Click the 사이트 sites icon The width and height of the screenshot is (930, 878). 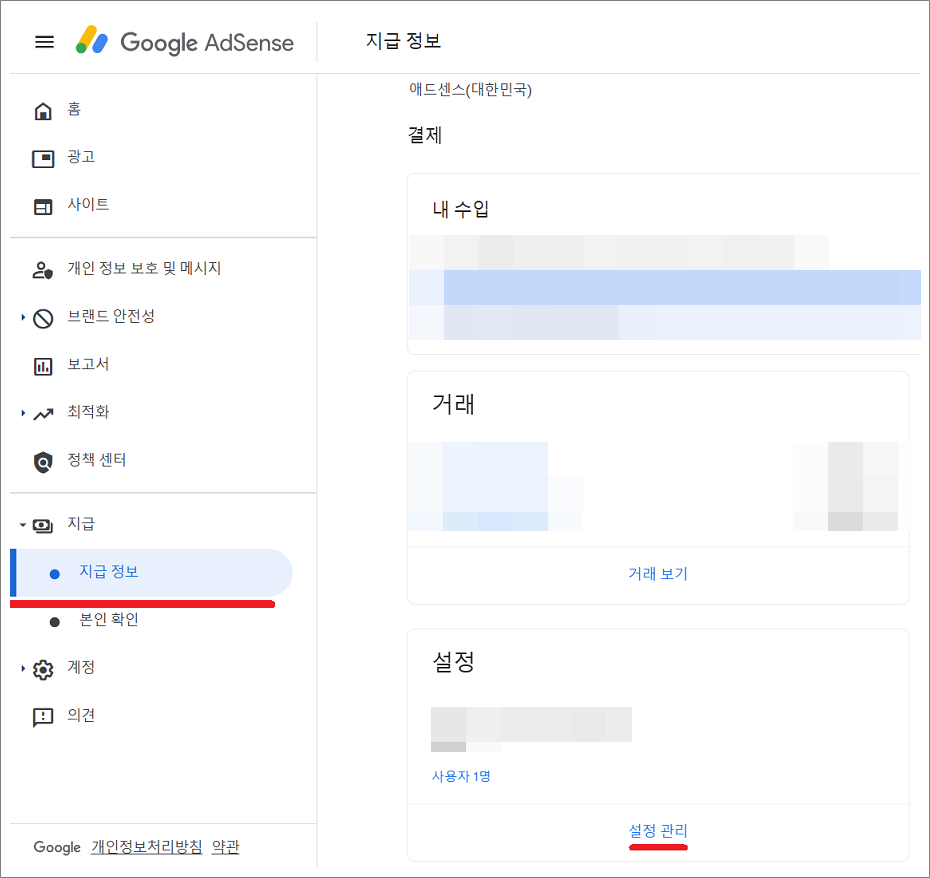pyautogui.click(x=44, y=204)
